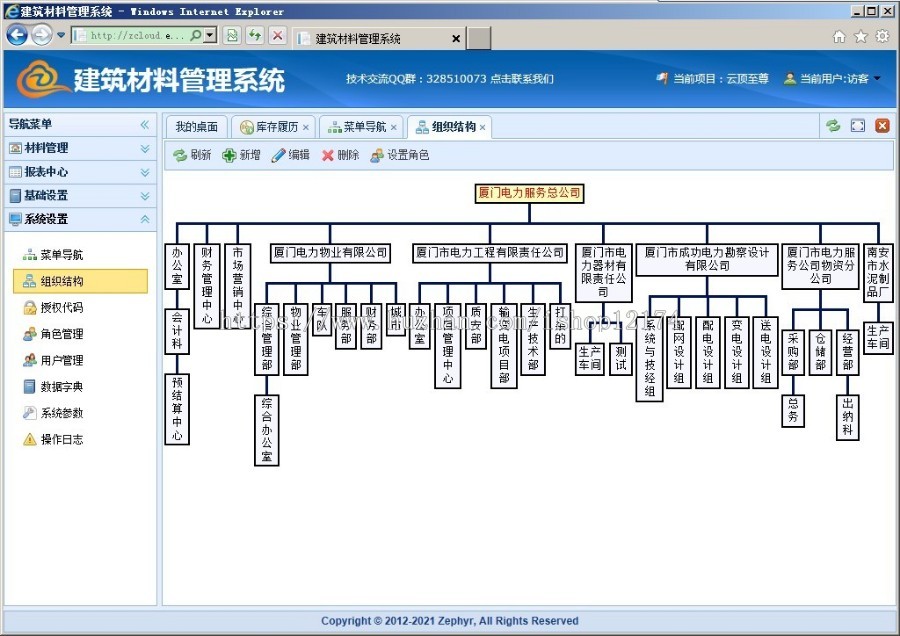900x636 pixels.
Task: Click 当前项目：云顶至尊 in the header
Action: (x=721, y=79)
